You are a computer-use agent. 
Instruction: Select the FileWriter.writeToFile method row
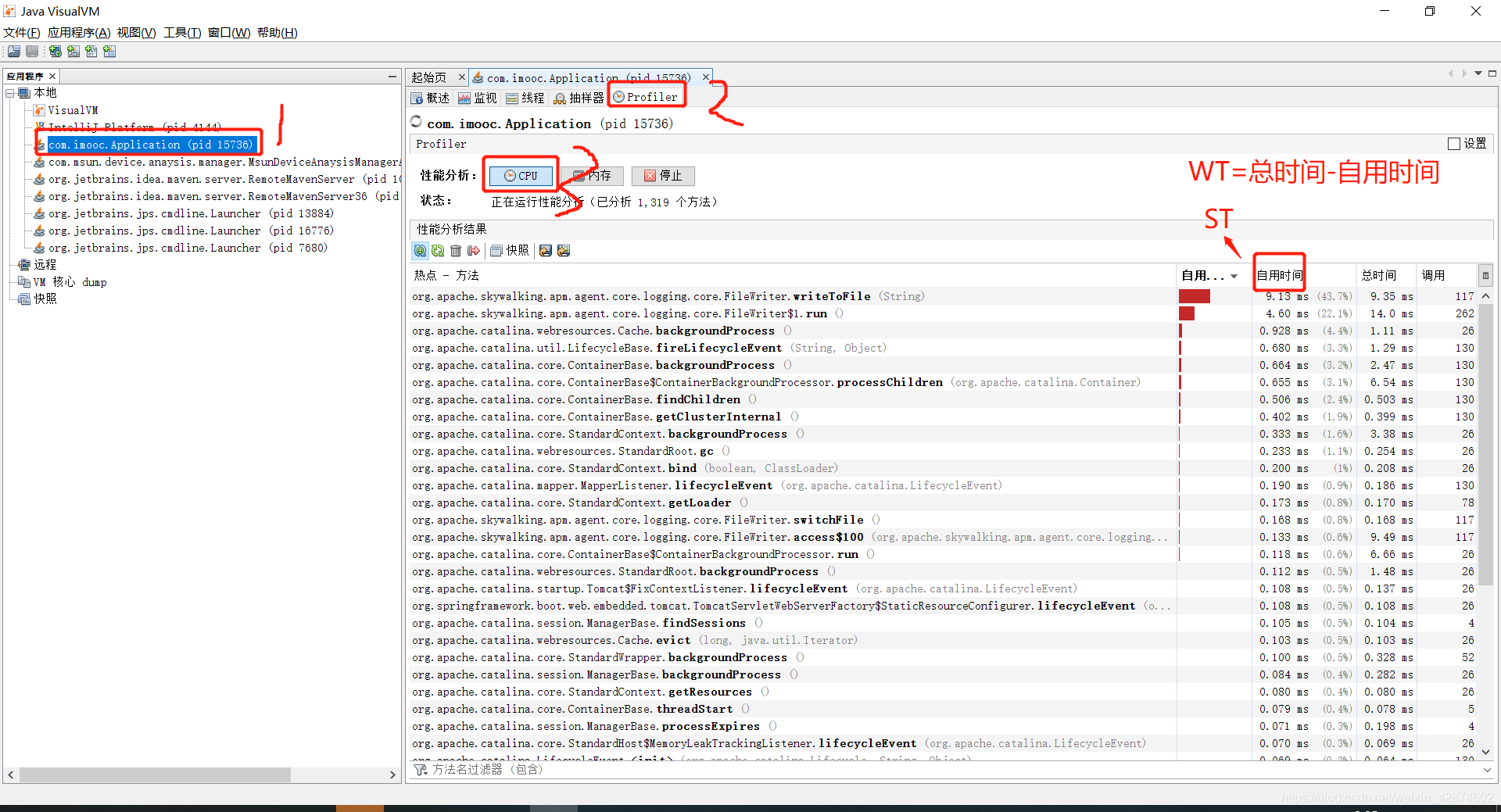[x=944, y=296]
